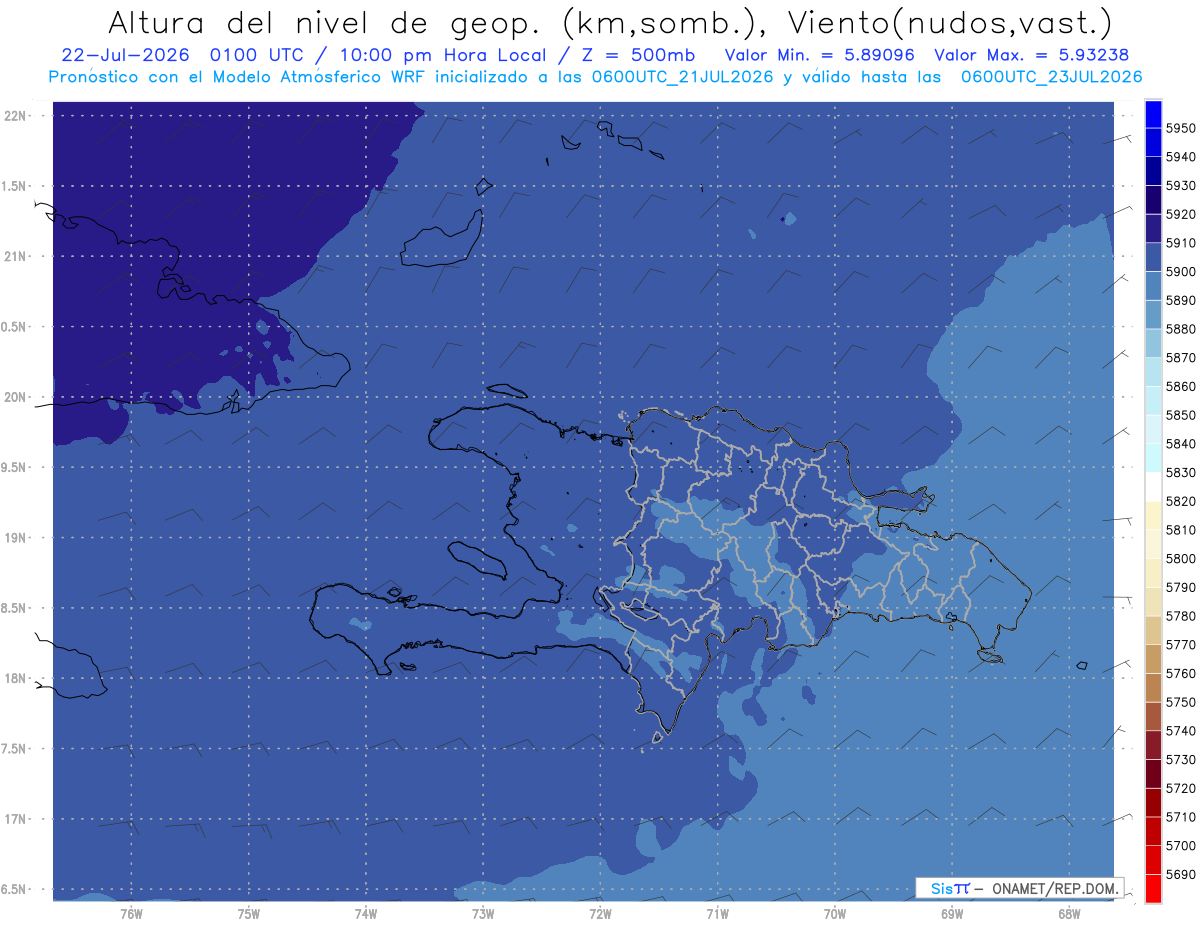The image size is (1200, 927).
Task: Click the '20N' latitude label
Action: coord(16,397)
